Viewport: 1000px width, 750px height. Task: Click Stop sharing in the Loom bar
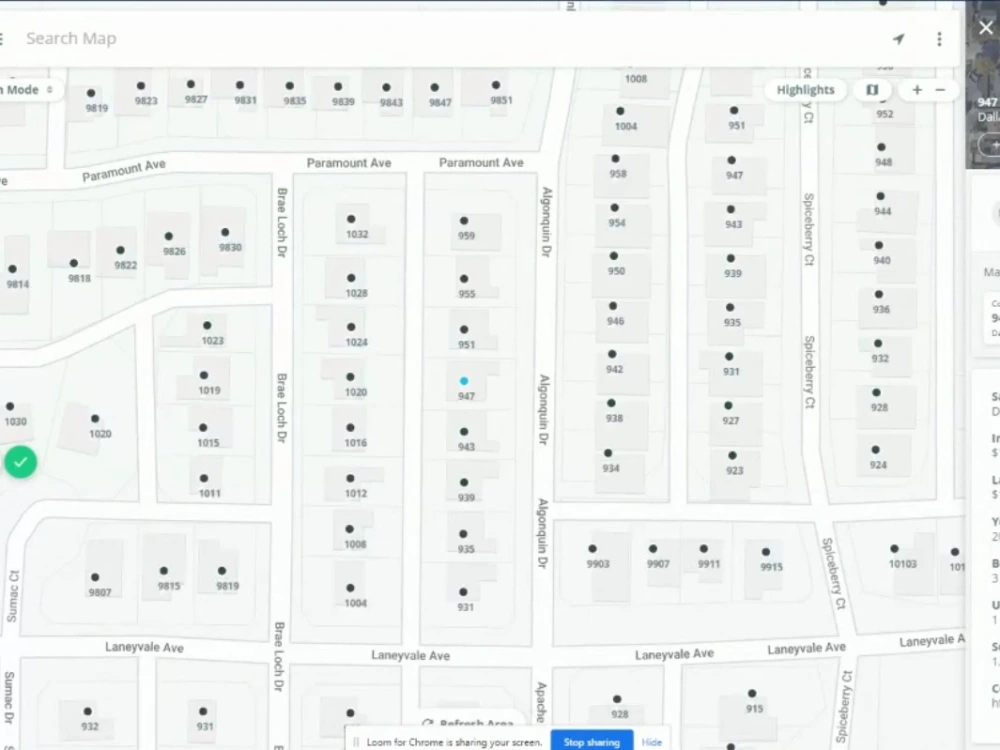pyautogui.click(x=592, y=742)
